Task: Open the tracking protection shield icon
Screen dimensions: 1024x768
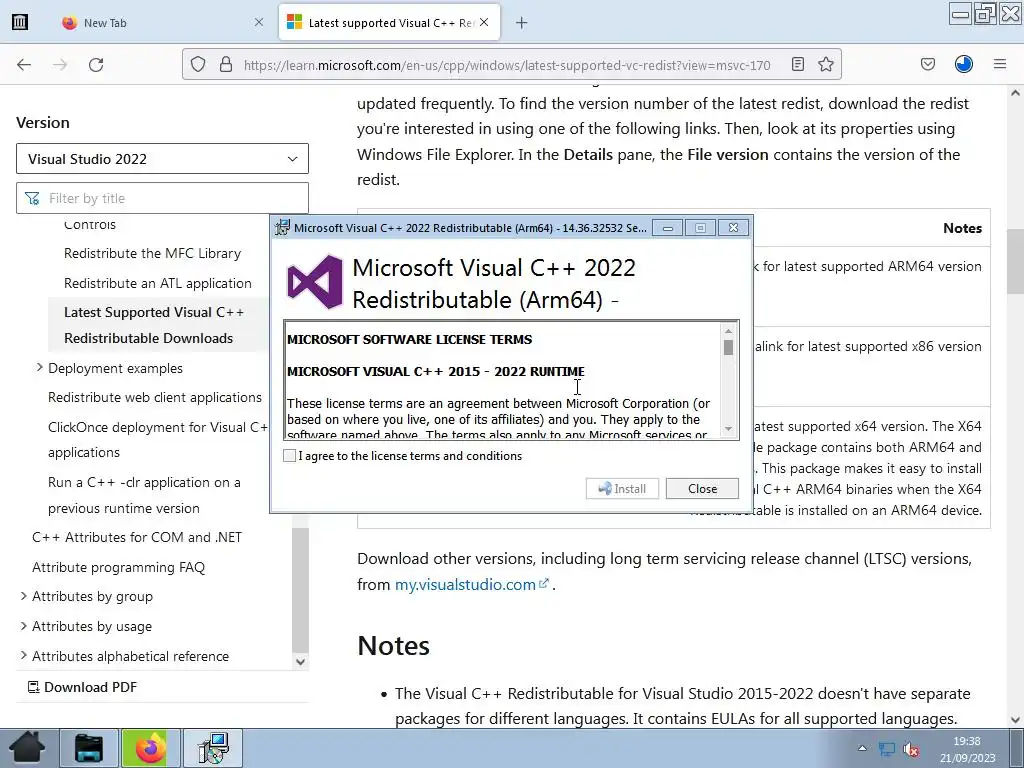Action: (198, 65)
